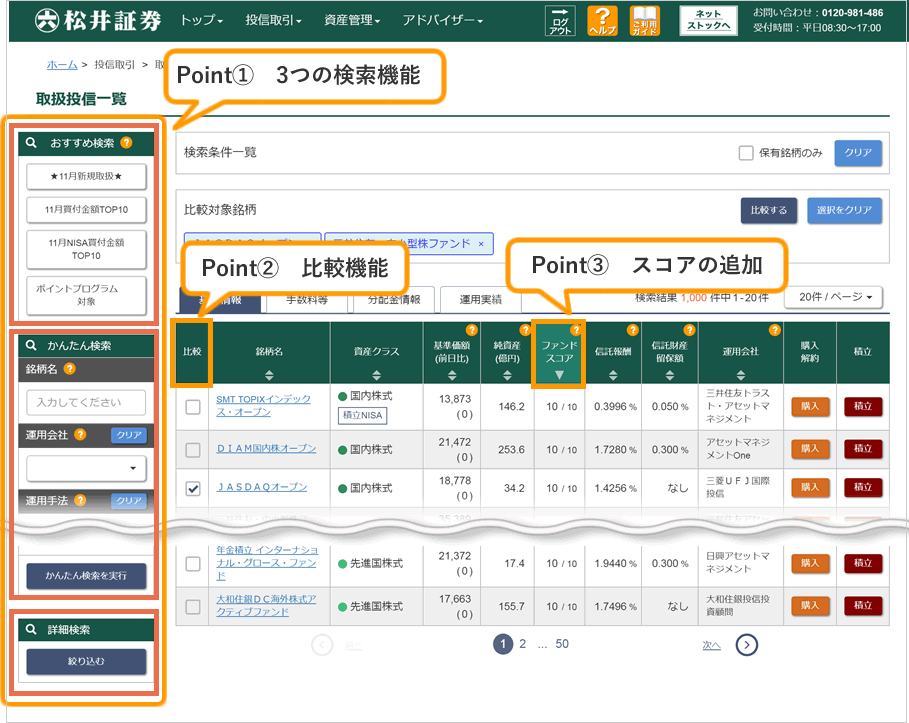Image resolution: width=909 pixels, height=723 pixels.
Task: Sort by 基準価額 using sort arrows
Action: (452, 375)
